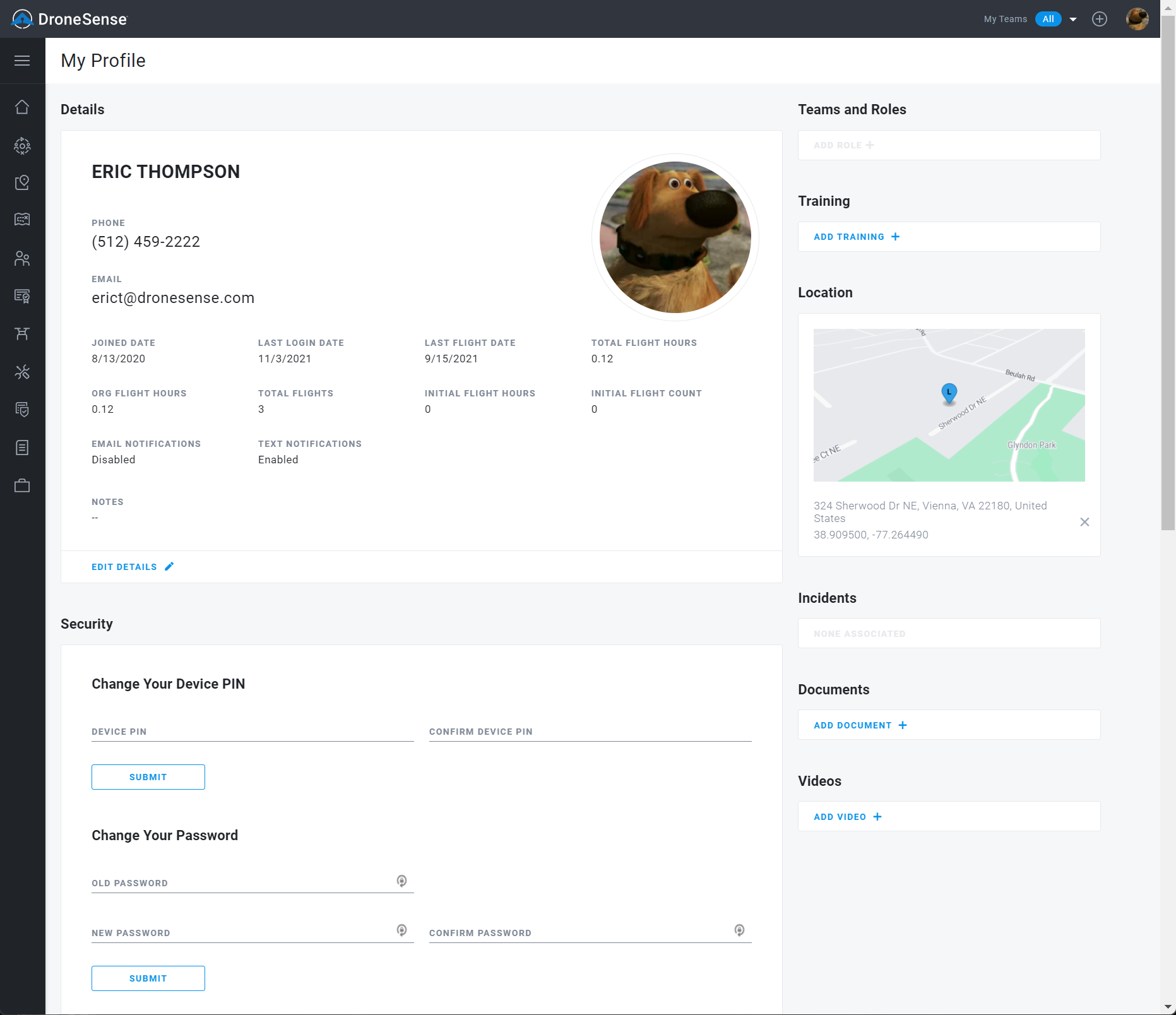Open the hamburger navigation menu
1176x1015 pixels.
pyautogui.click(x=22, y=61)
